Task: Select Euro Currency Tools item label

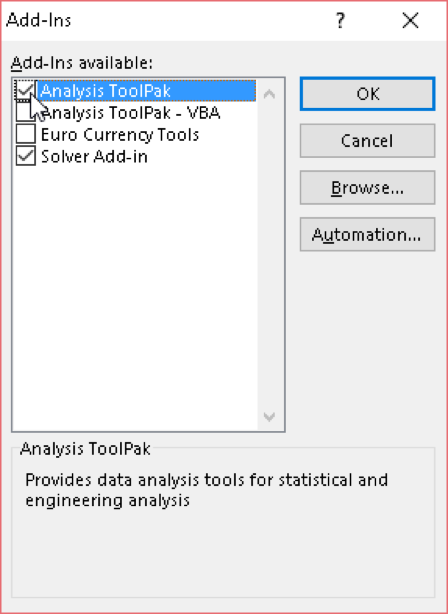Action: coord(120,135)
